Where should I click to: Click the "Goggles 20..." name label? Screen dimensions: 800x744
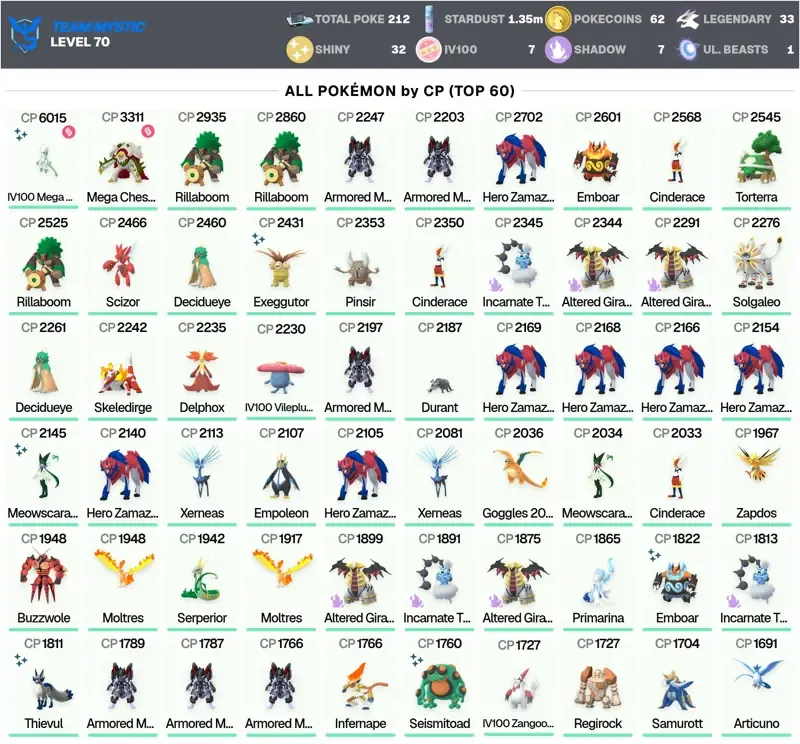point(518,513)
